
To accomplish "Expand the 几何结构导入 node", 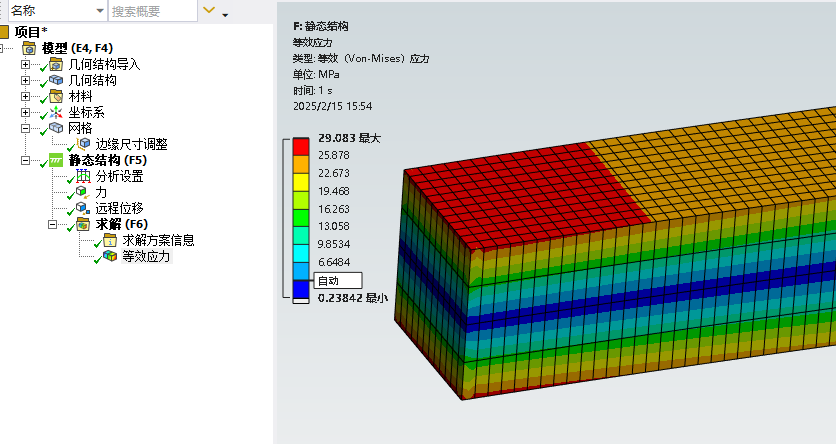I will coord(25,64).
